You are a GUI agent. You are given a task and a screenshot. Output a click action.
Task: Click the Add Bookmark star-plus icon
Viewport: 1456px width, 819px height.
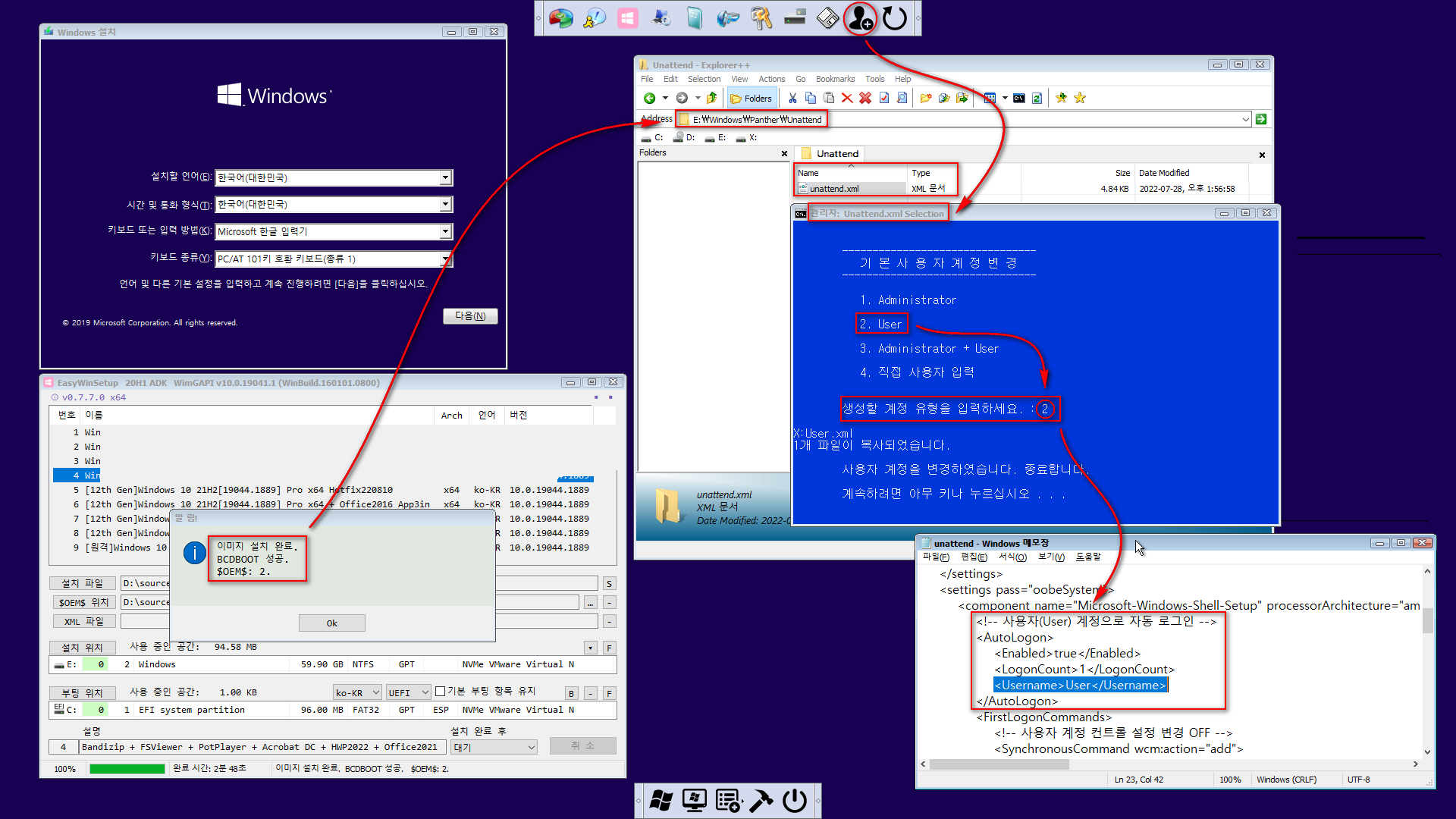[x=1062, y=98]
